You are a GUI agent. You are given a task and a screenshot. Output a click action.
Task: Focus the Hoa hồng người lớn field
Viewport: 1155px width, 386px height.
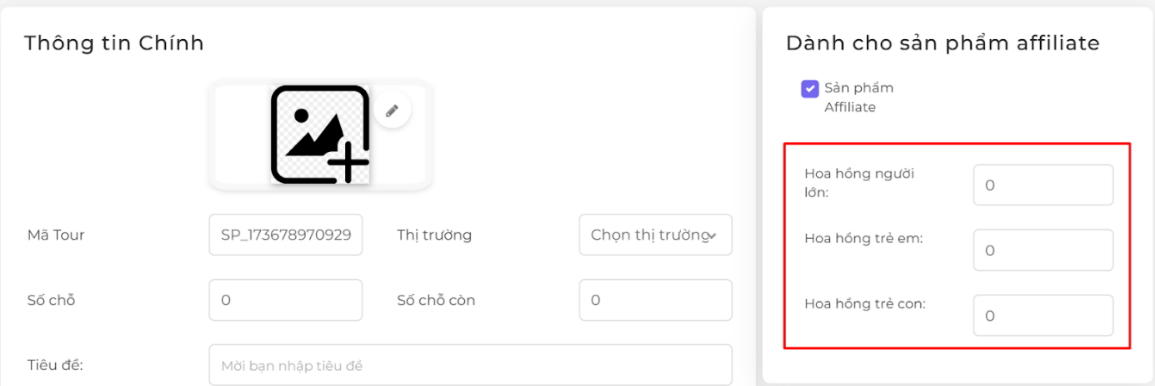(1043, 185)
